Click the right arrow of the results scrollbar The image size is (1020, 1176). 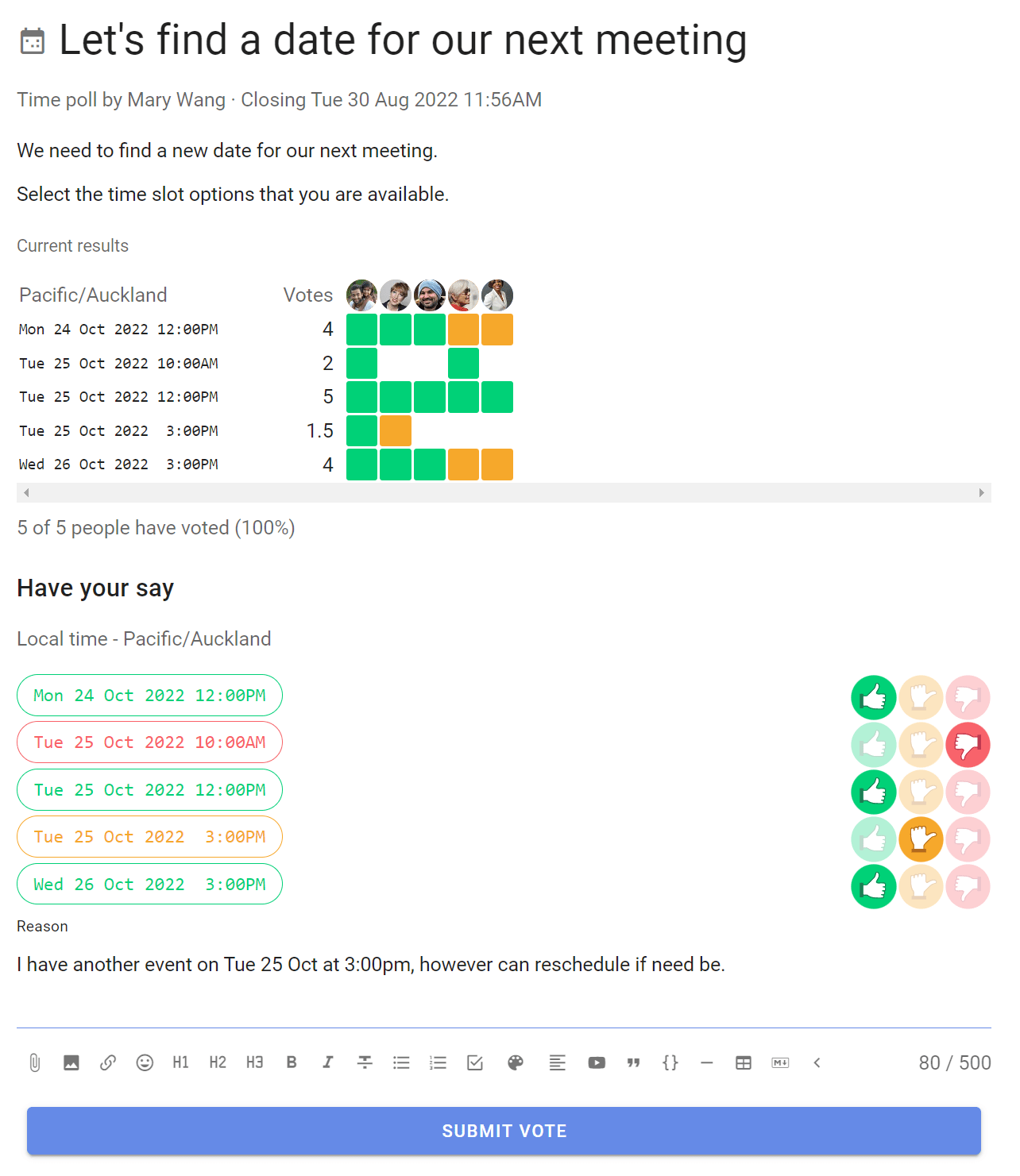click(982, 492)
